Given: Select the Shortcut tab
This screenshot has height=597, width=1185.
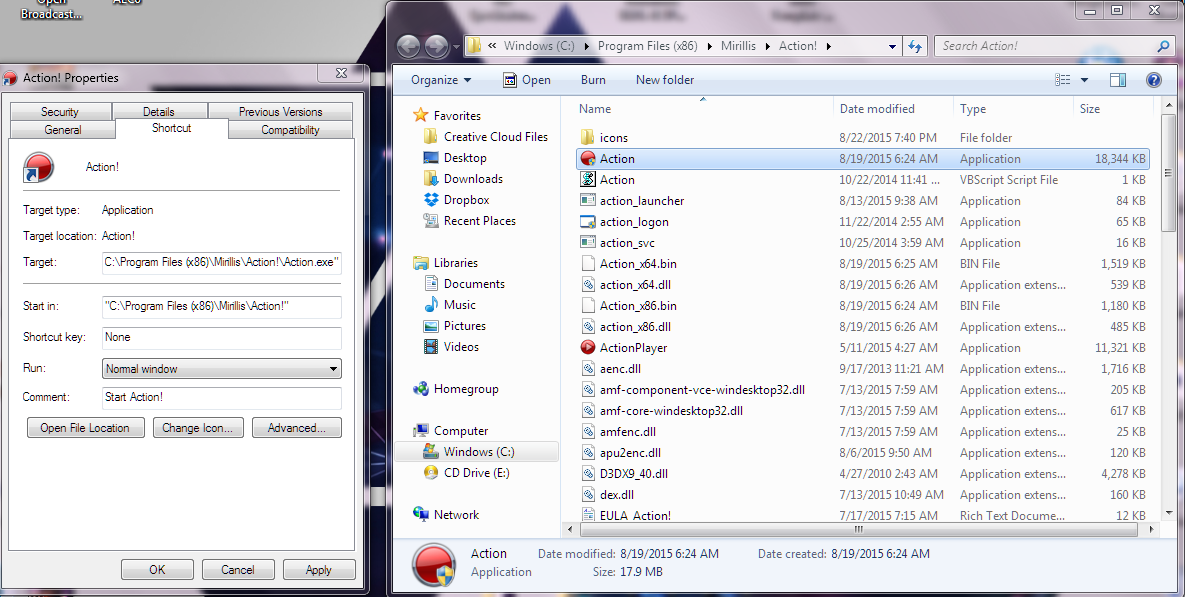Looking at the screenshot, I should click(172, 128).
